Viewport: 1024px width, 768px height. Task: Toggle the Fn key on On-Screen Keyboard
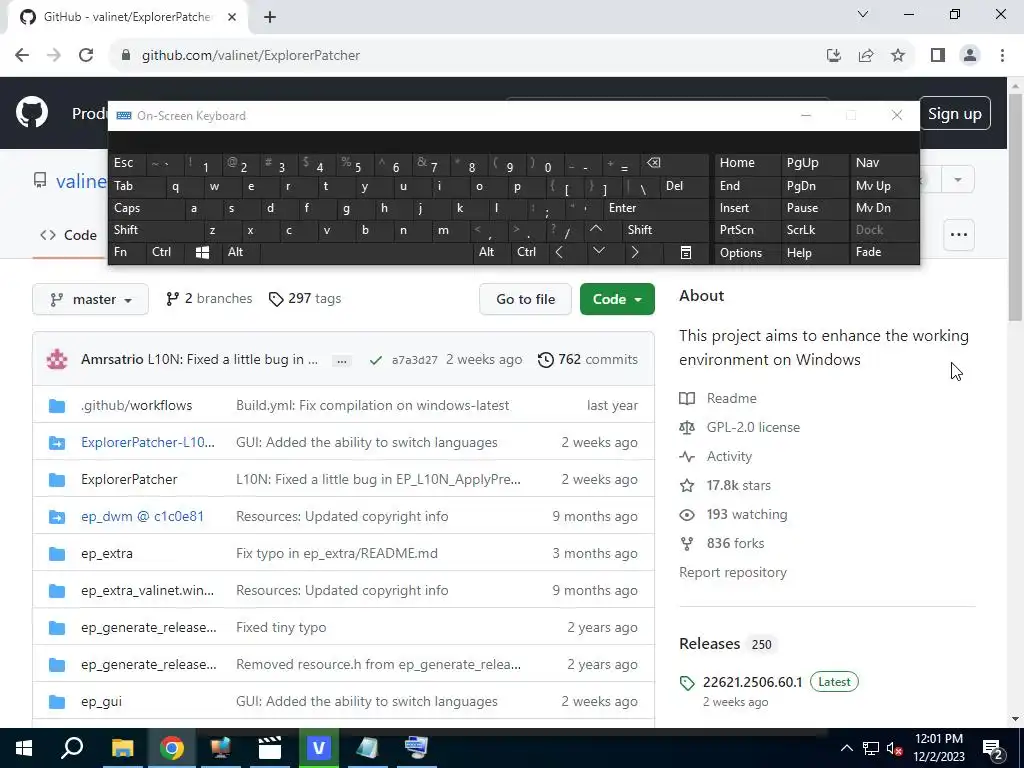point(127,252)
